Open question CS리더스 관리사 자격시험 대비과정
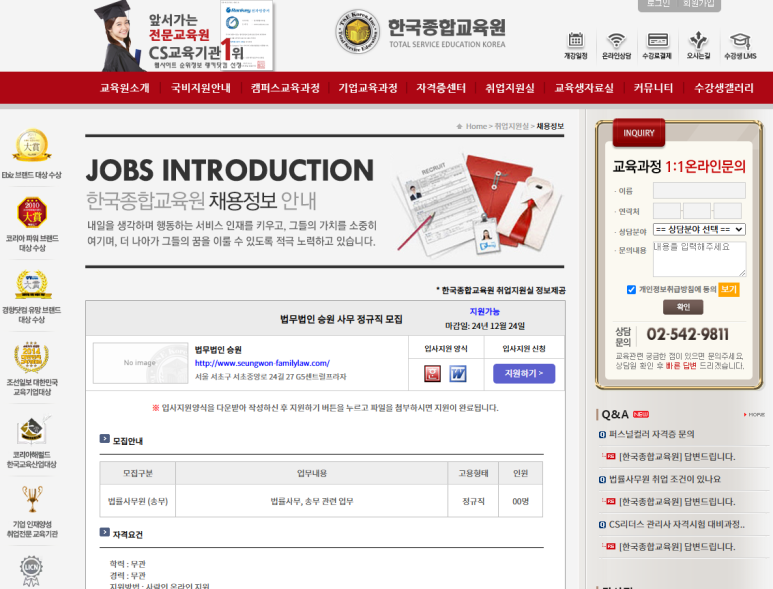Screen dimensions: 773x589 click(676, 524)
